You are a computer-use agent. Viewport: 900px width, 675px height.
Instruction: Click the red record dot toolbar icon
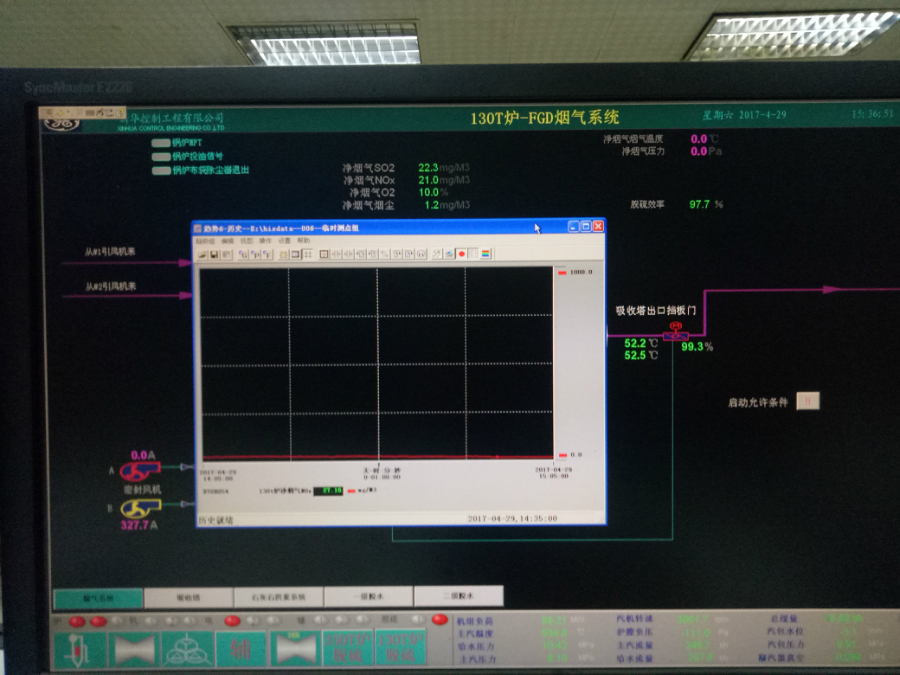[462, 254]
